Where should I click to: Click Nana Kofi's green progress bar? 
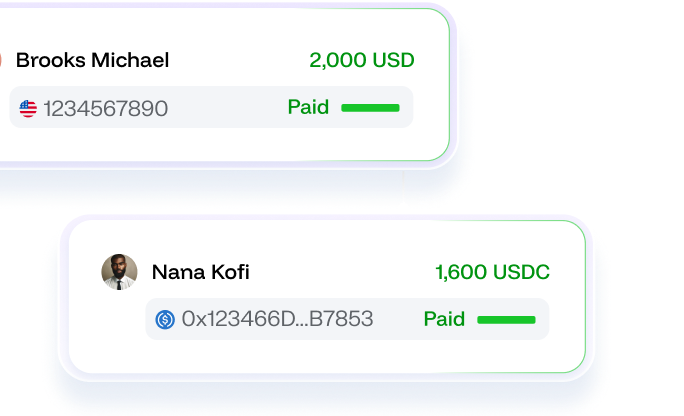(x=506, y=320)
